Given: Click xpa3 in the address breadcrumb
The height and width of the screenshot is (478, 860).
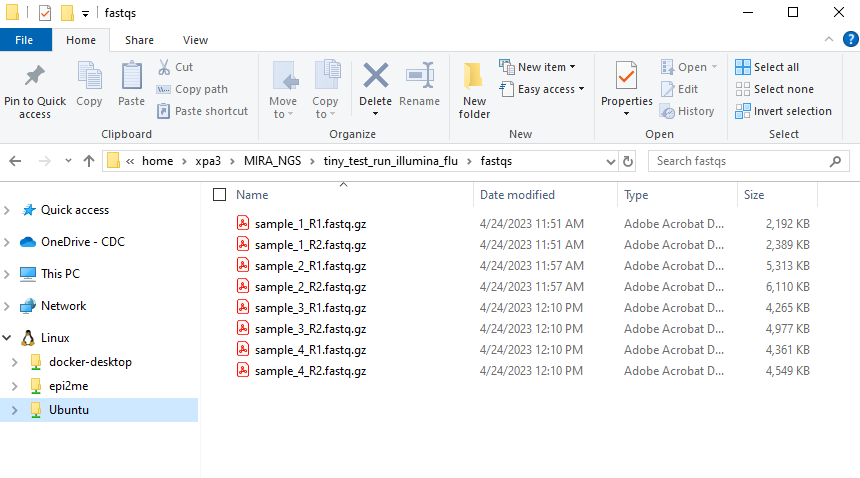Looking at the screenshot, I should tap(208, 161).
